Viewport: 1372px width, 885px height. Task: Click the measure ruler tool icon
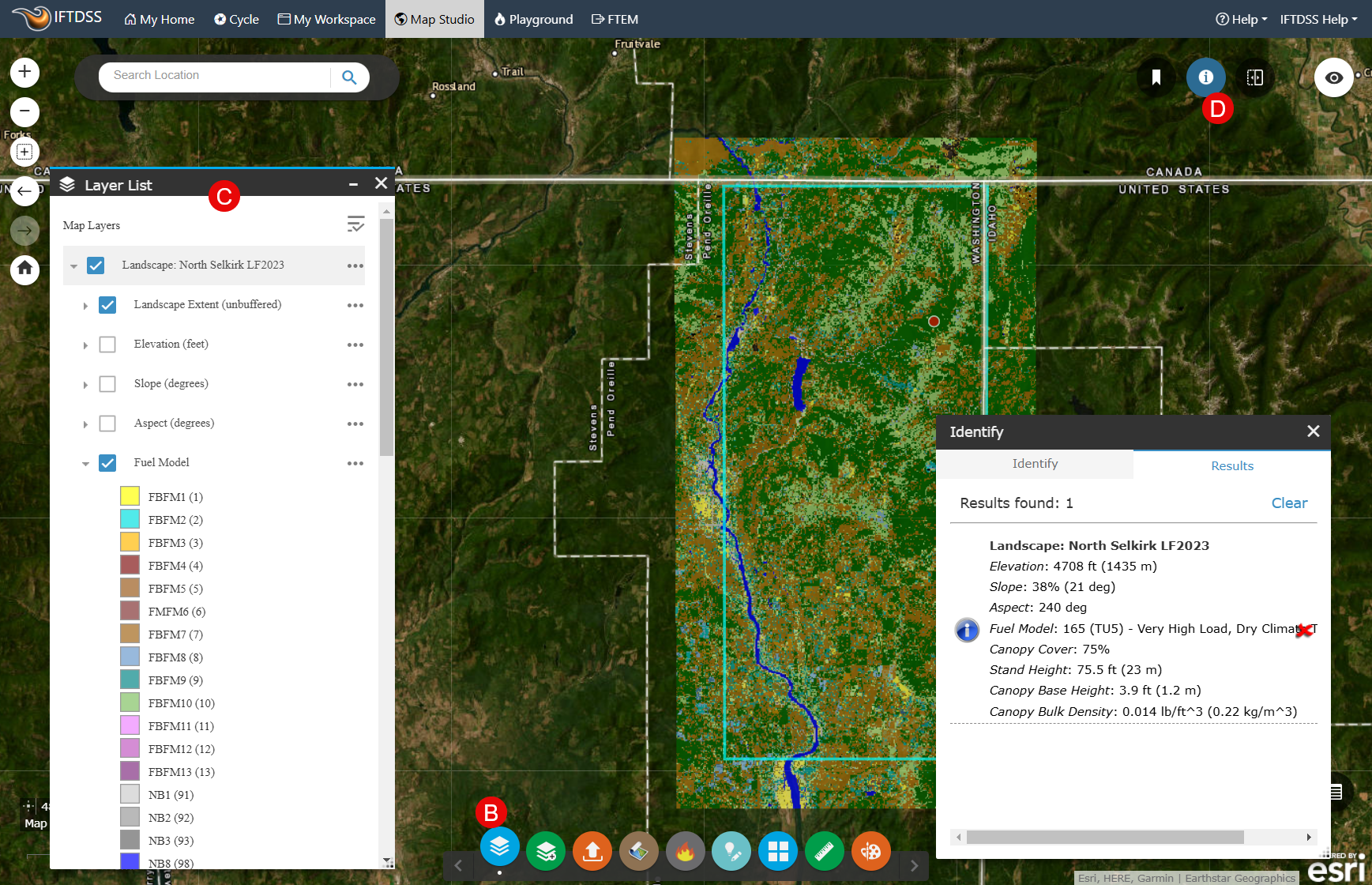(x=825, y=851)
